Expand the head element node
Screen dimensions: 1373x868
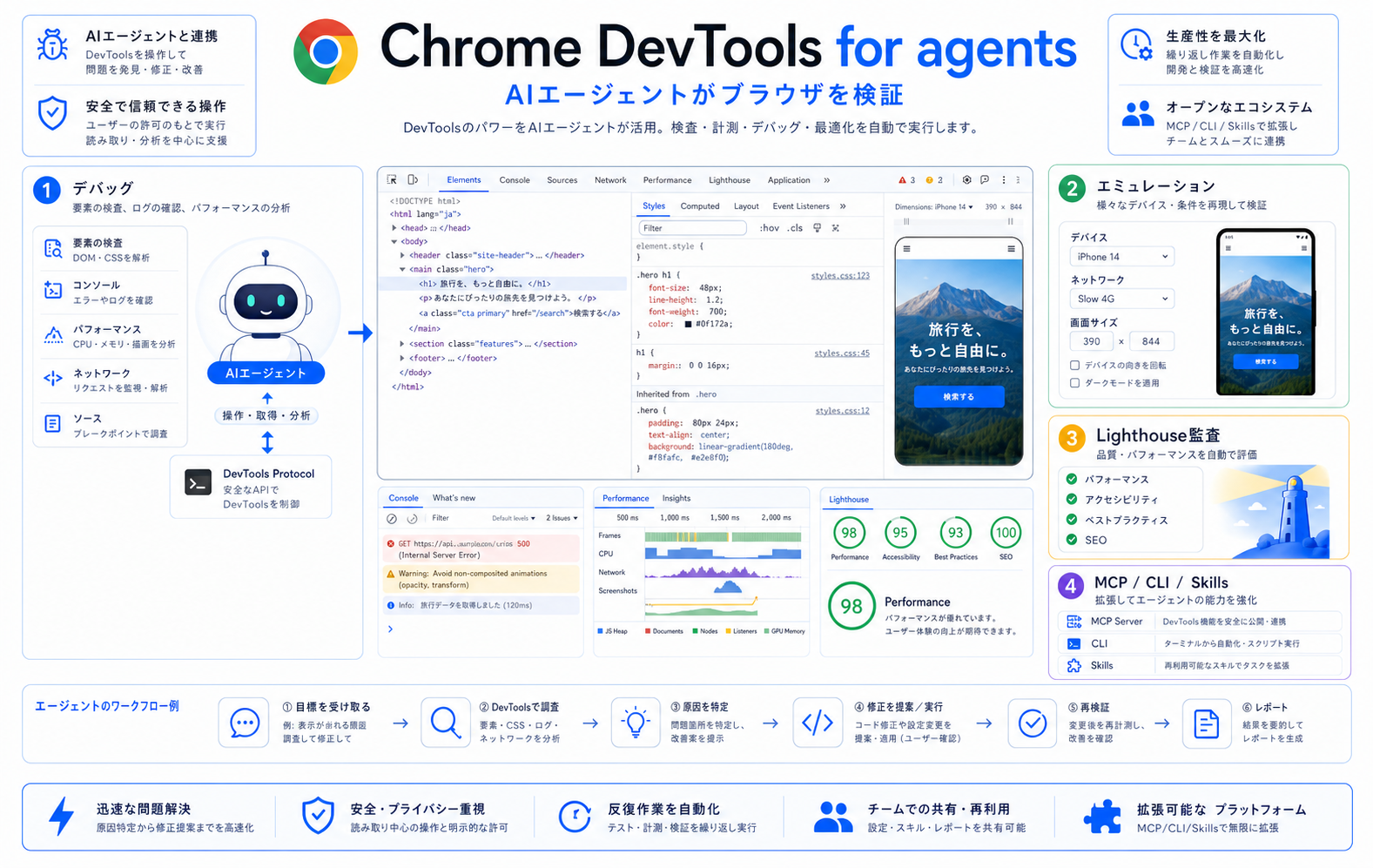(x=394, y=228)
